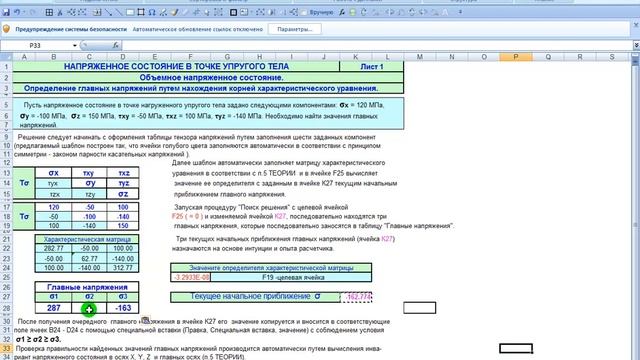The height and width of the screenshot is (360, 640).
Task: Insert symbol using the Omega icon
Action: tap(152, 12)
